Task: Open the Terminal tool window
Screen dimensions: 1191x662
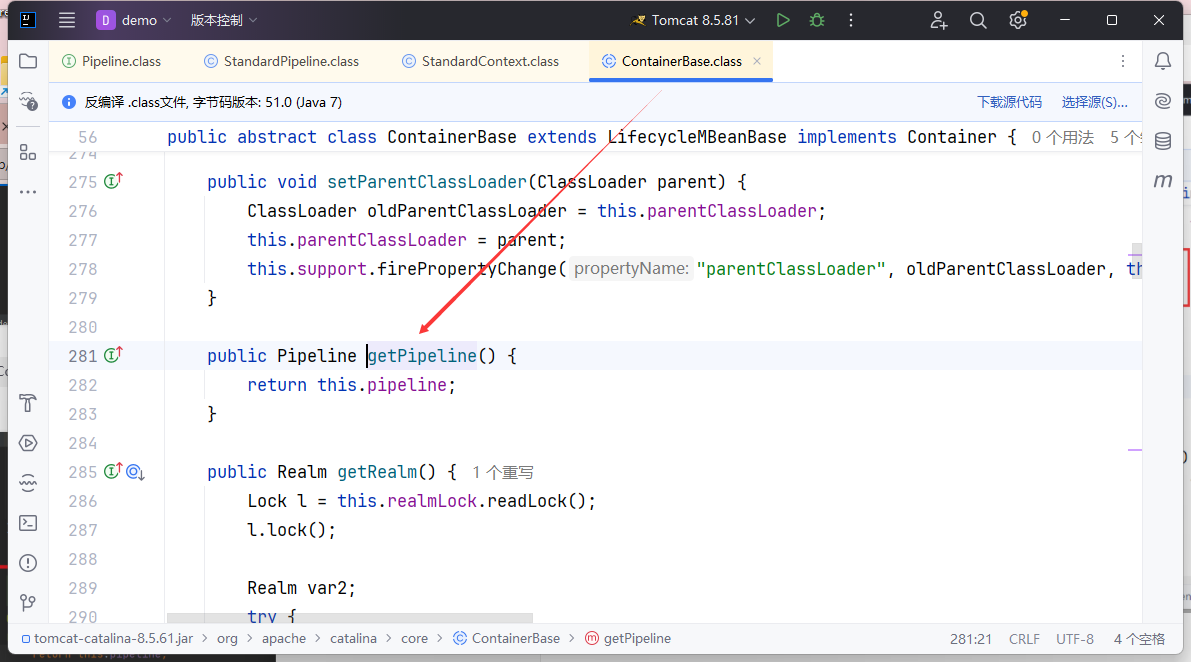Action: click(28, 522)
